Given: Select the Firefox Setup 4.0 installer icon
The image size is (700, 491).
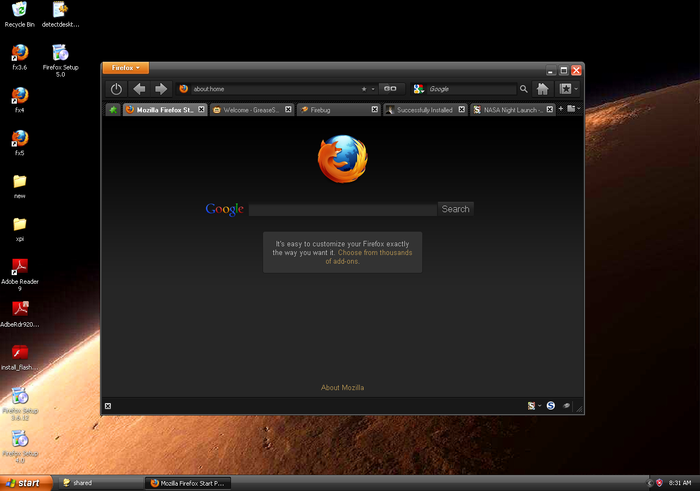Looking at the screenshot, I should [x=20, y=447].
